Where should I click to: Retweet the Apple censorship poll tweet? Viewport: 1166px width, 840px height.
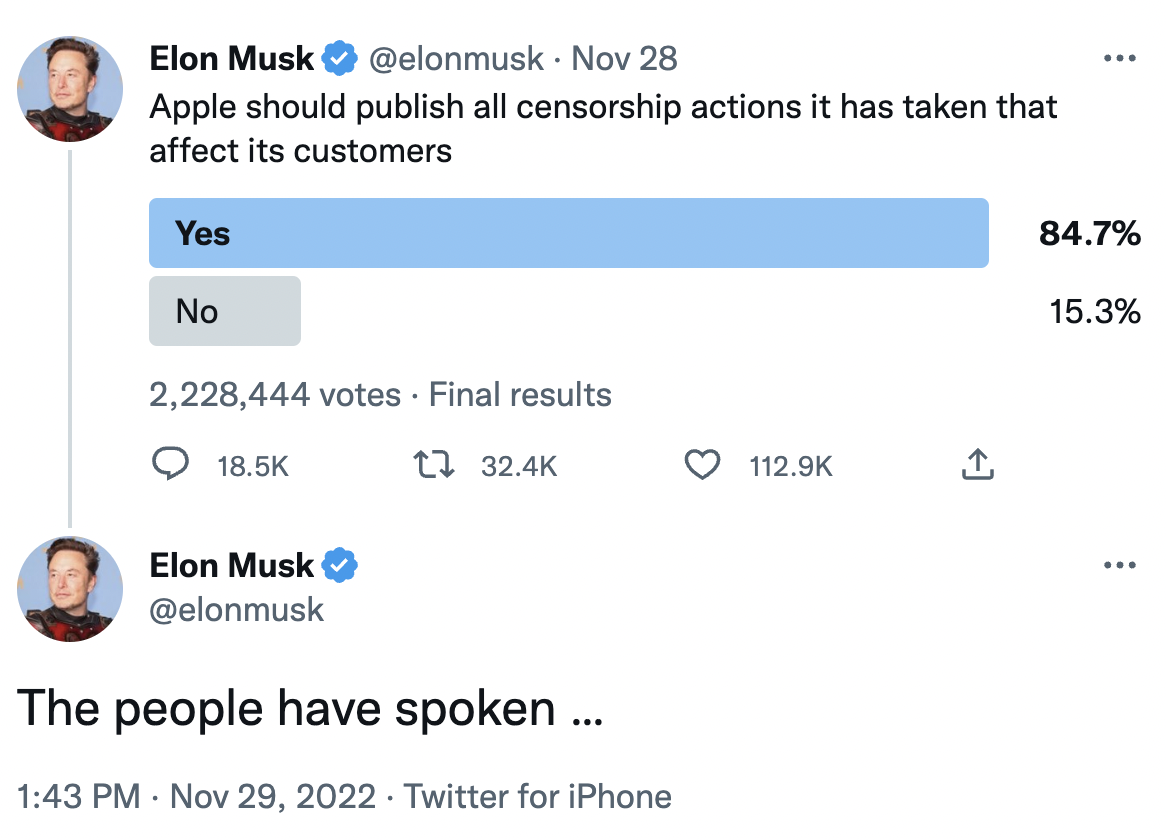pyautogui.click(x=434, y=465)
